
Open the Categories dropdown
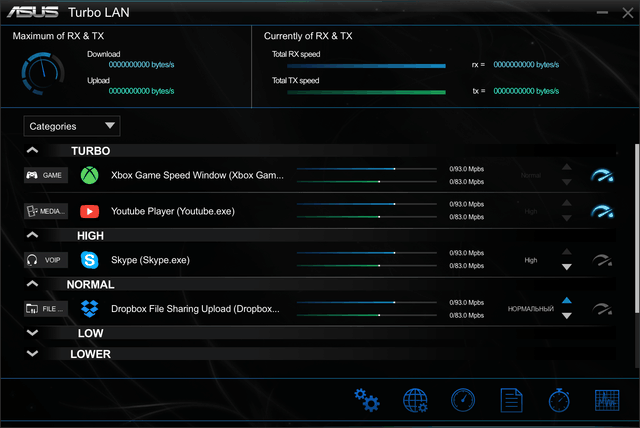tap(72, 126)
